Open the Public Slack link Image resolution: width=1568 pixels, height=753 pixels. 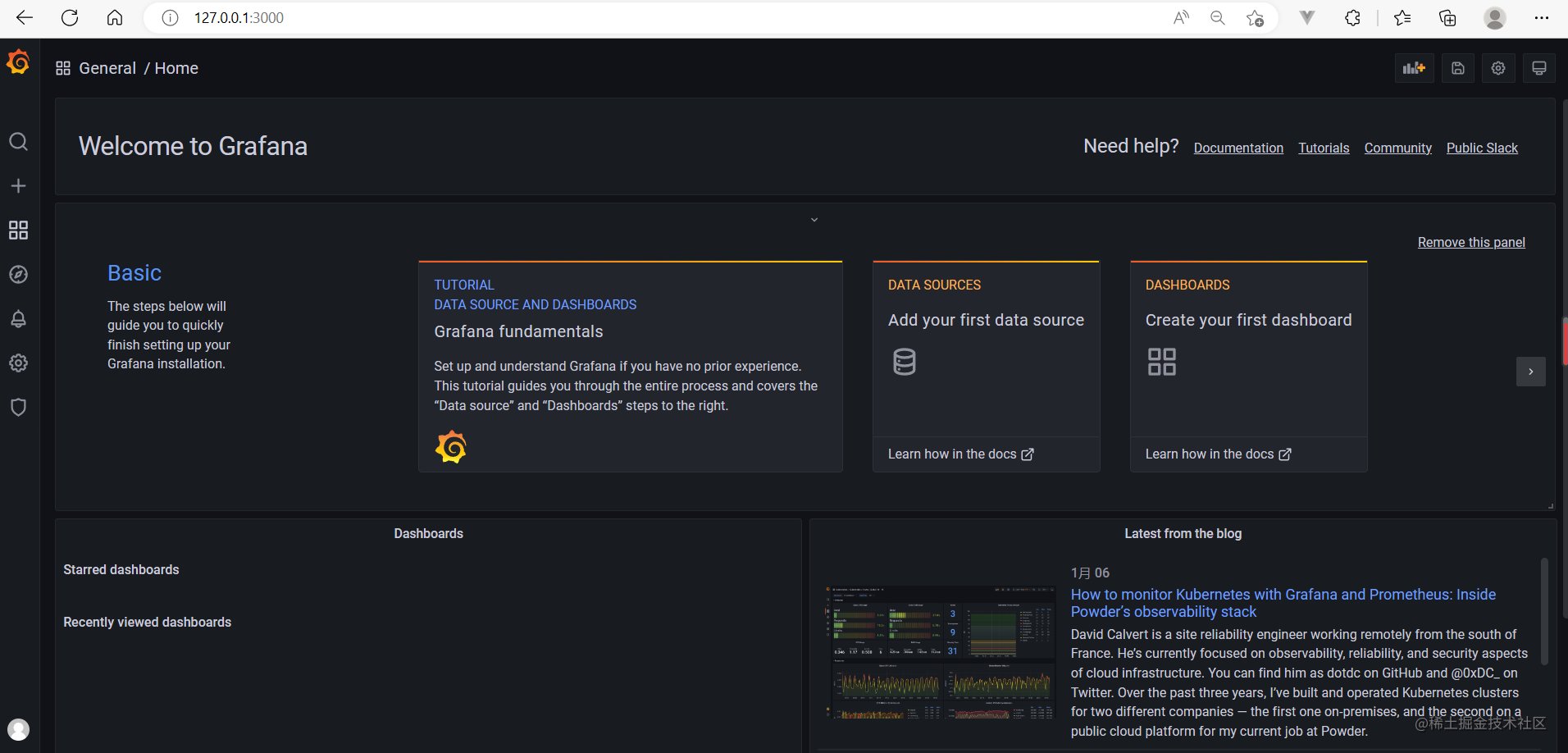click(1482, 148)
